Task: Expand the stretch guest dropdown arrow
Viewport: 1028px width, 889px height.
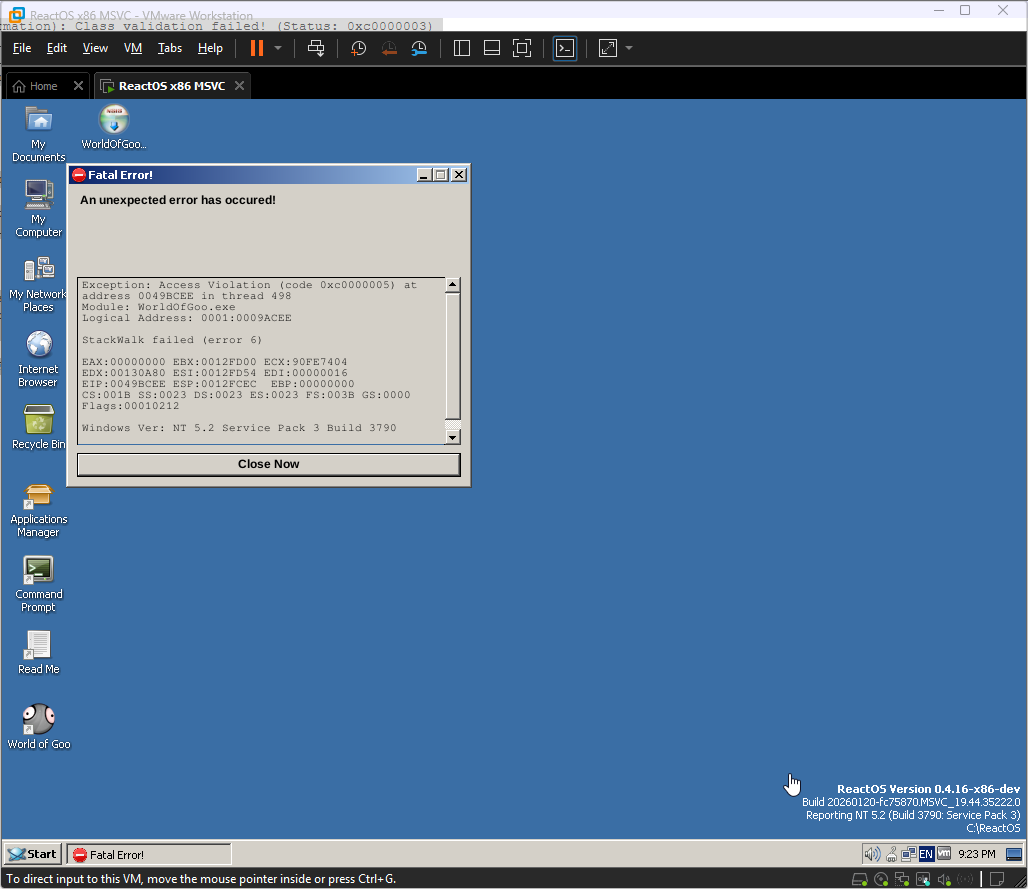Action: click(x=629, y=48)
